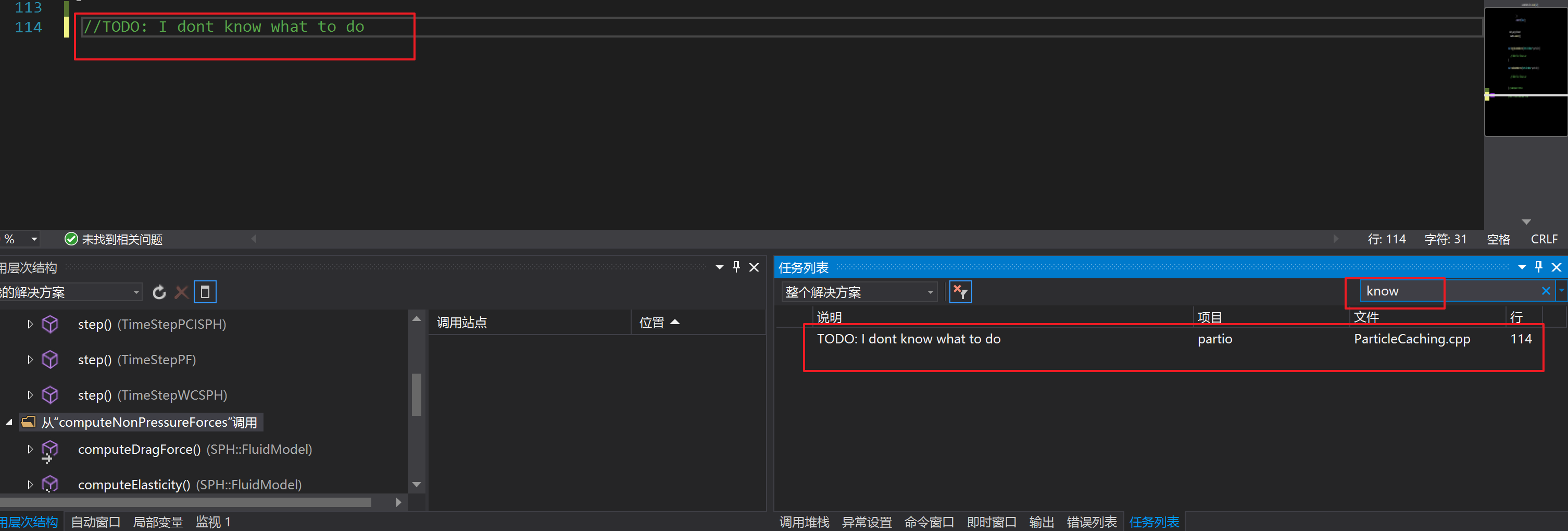The image size is (1568, 531).
Task: Select the step() (TimeStepPF) cube icon
Action: (x=50, y=359)
